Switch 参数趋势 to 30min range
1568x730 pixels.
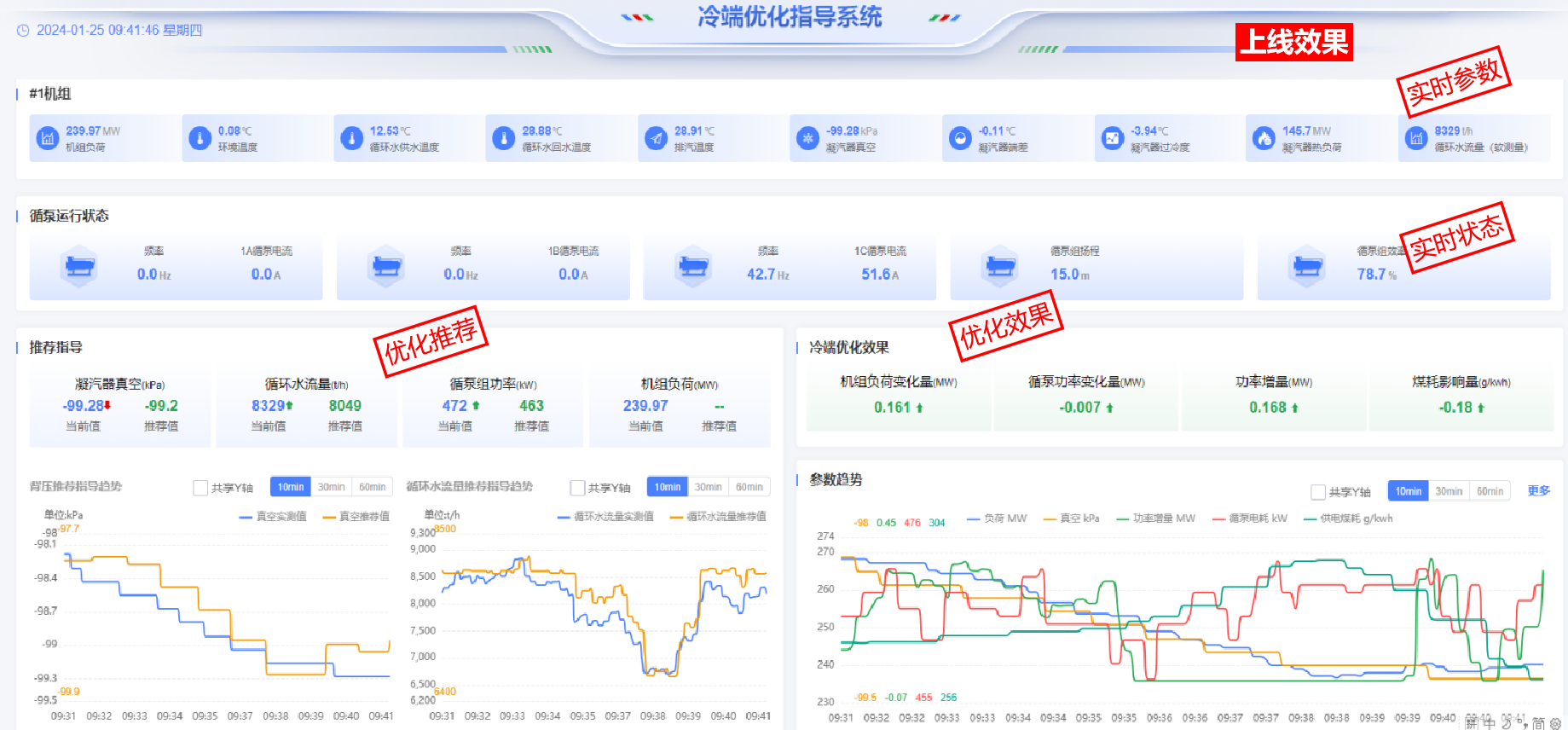click(x=1448, y=491)
